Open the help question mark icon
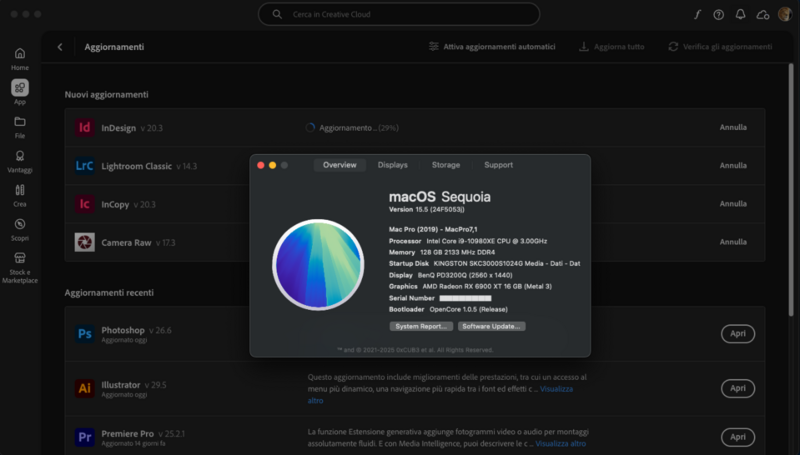The height and width of the screenshot is (455, 800). coord(718,14)
